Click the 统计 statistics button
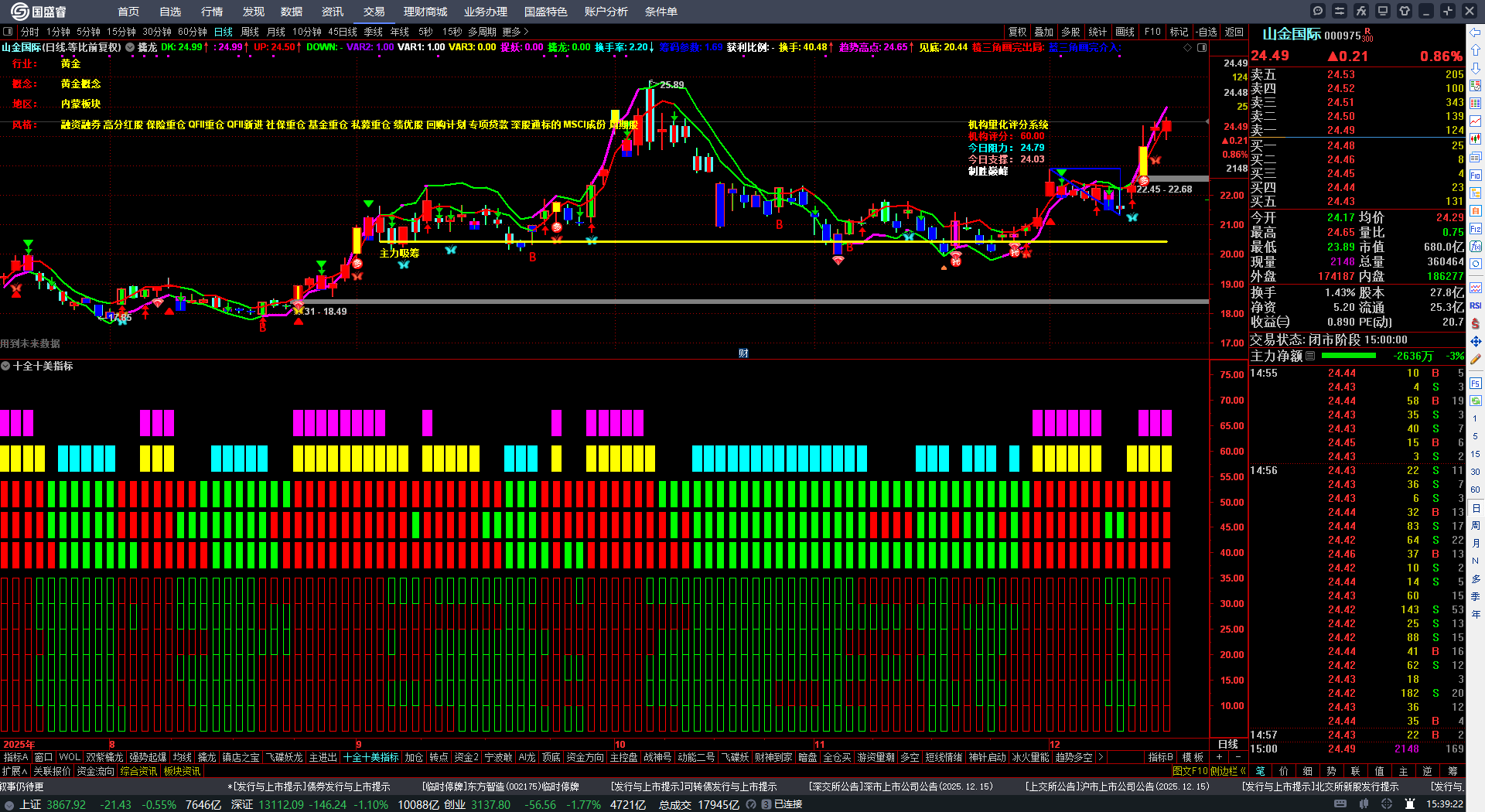Screen dimensions: 1485x812 (x=1098, y=32)
